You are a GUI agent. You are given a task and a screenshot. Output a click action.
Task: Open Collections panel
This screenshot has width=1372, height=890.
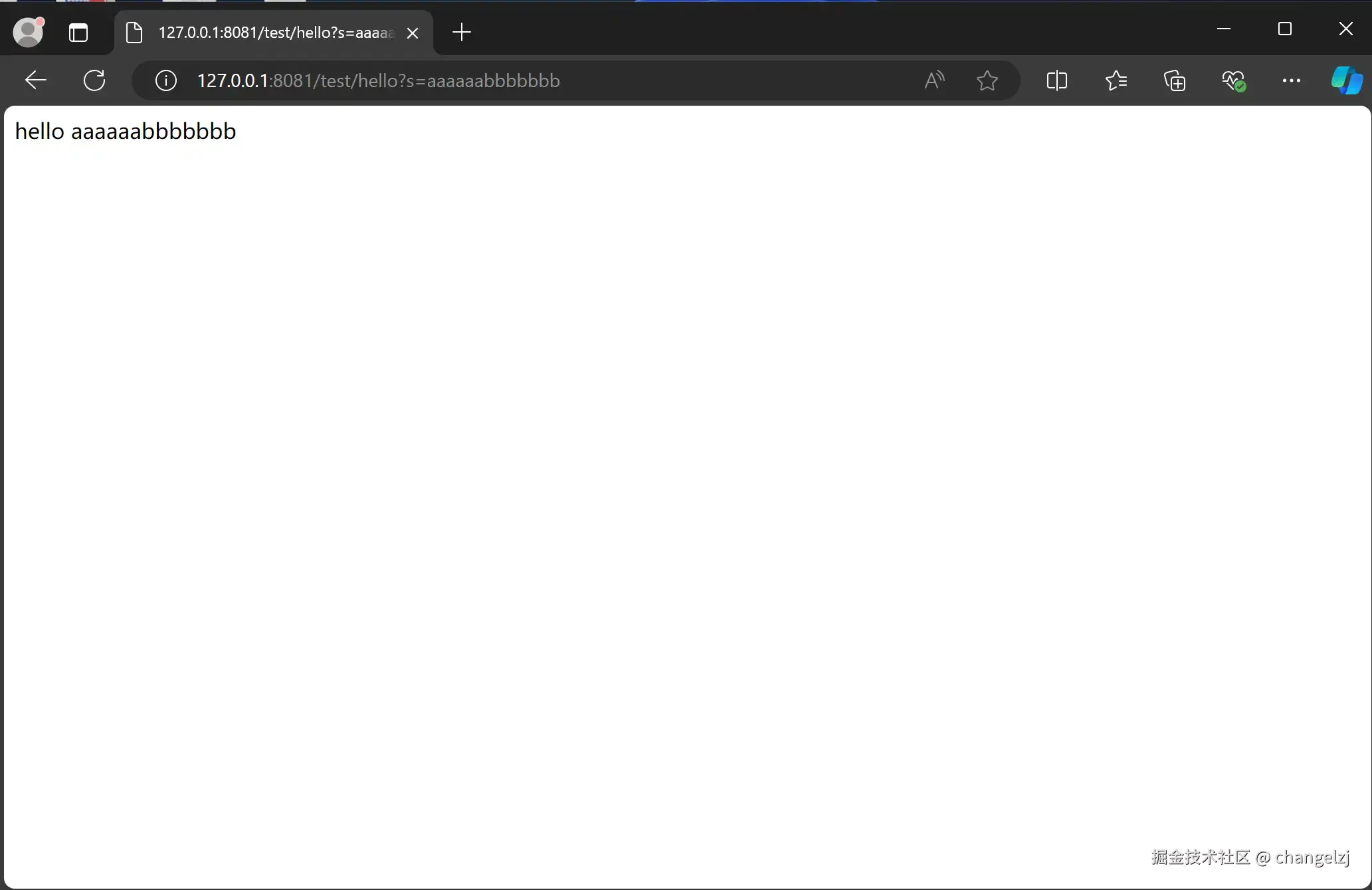1175,80
